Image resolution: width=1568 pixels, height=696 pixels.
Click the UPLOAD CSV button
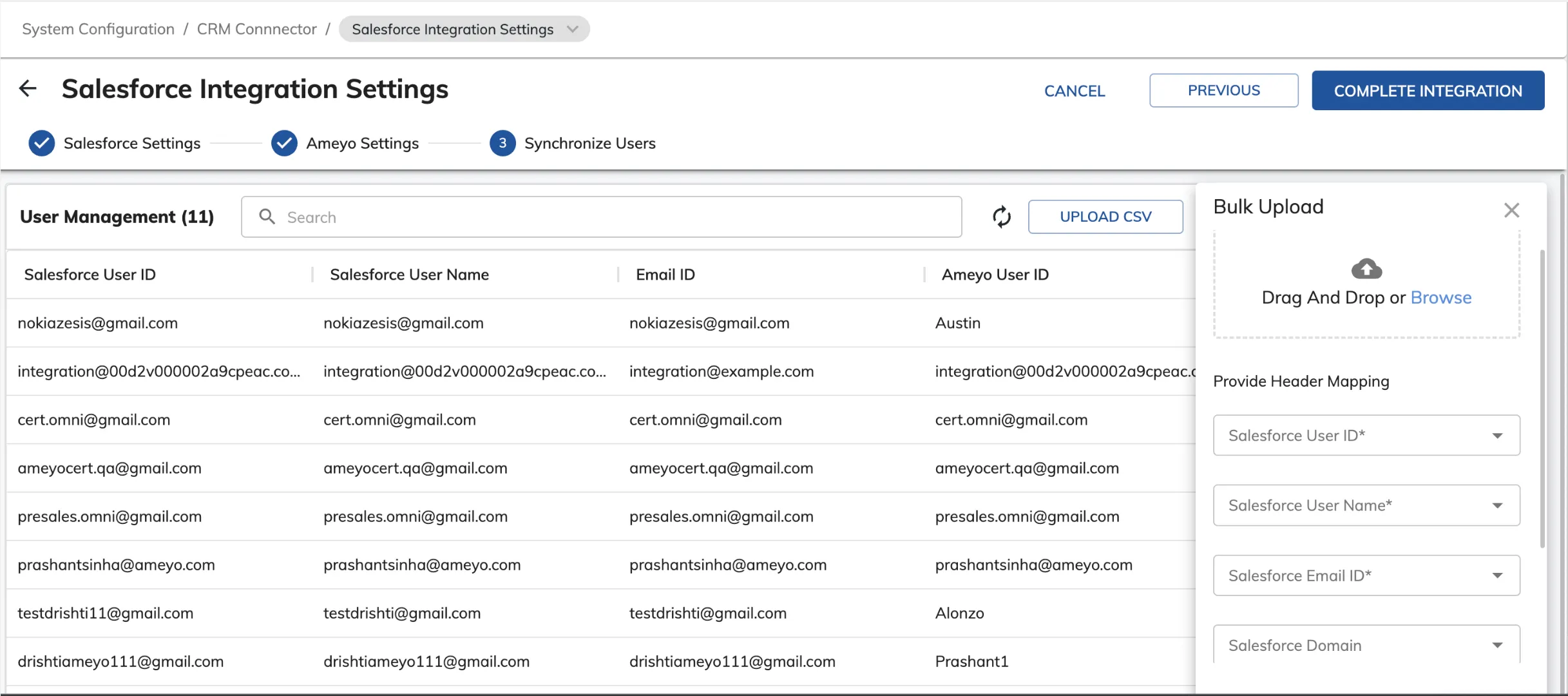click(1105, 217)
